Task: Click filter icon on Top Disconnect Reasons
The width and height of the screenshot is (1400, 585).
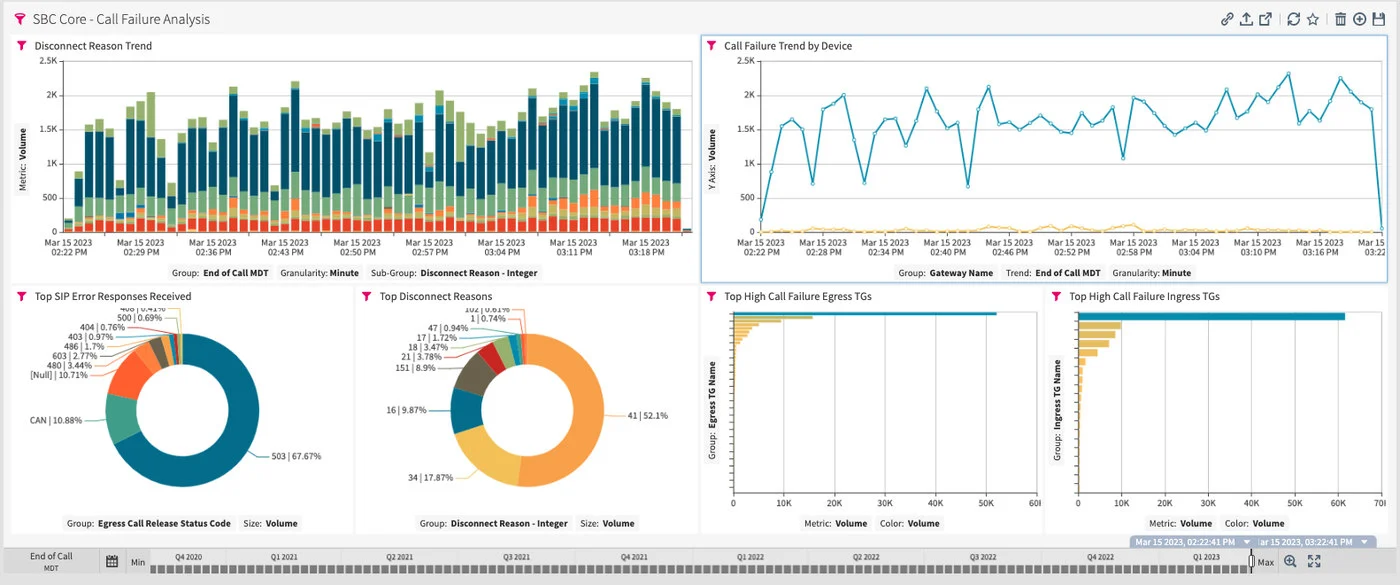Action: coord(366,296)
